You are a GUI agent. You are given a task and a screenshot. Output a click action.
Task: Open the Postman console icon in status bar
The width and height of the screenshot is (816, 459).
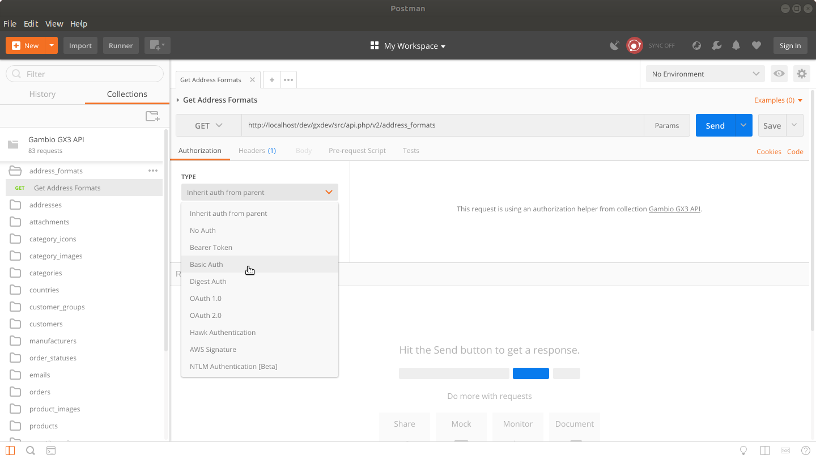coord(51,451)
